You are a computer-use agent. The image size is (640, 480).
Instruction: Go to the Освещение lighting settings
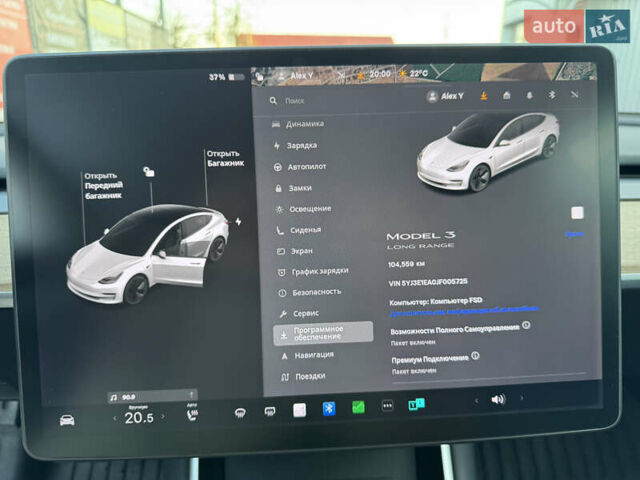(x=303, y=209)
